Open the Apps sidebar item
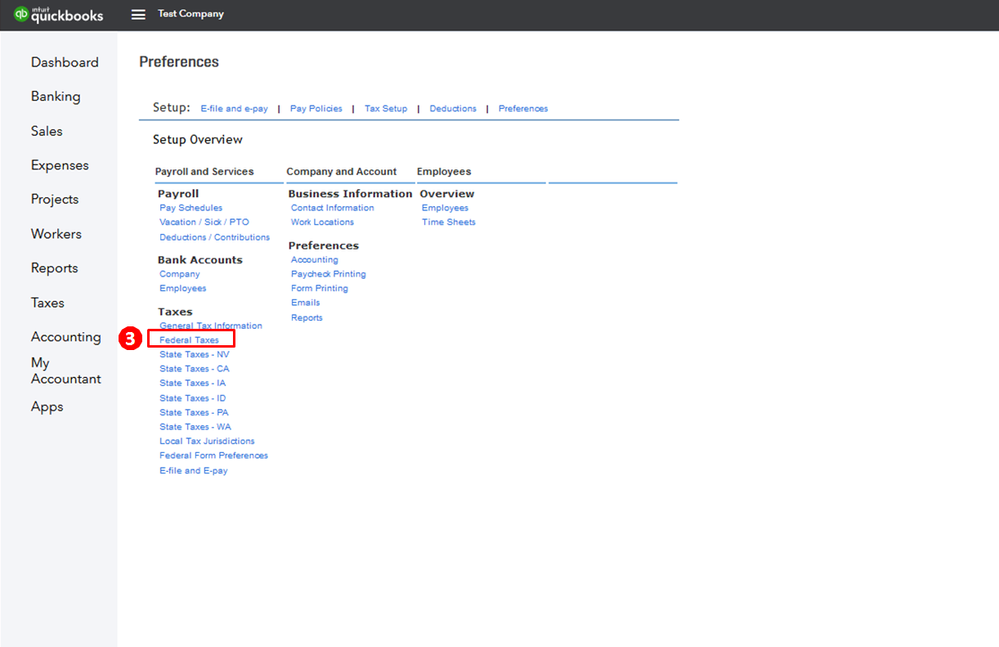This screenshot has height=647, width=999. tap(47, 407)
